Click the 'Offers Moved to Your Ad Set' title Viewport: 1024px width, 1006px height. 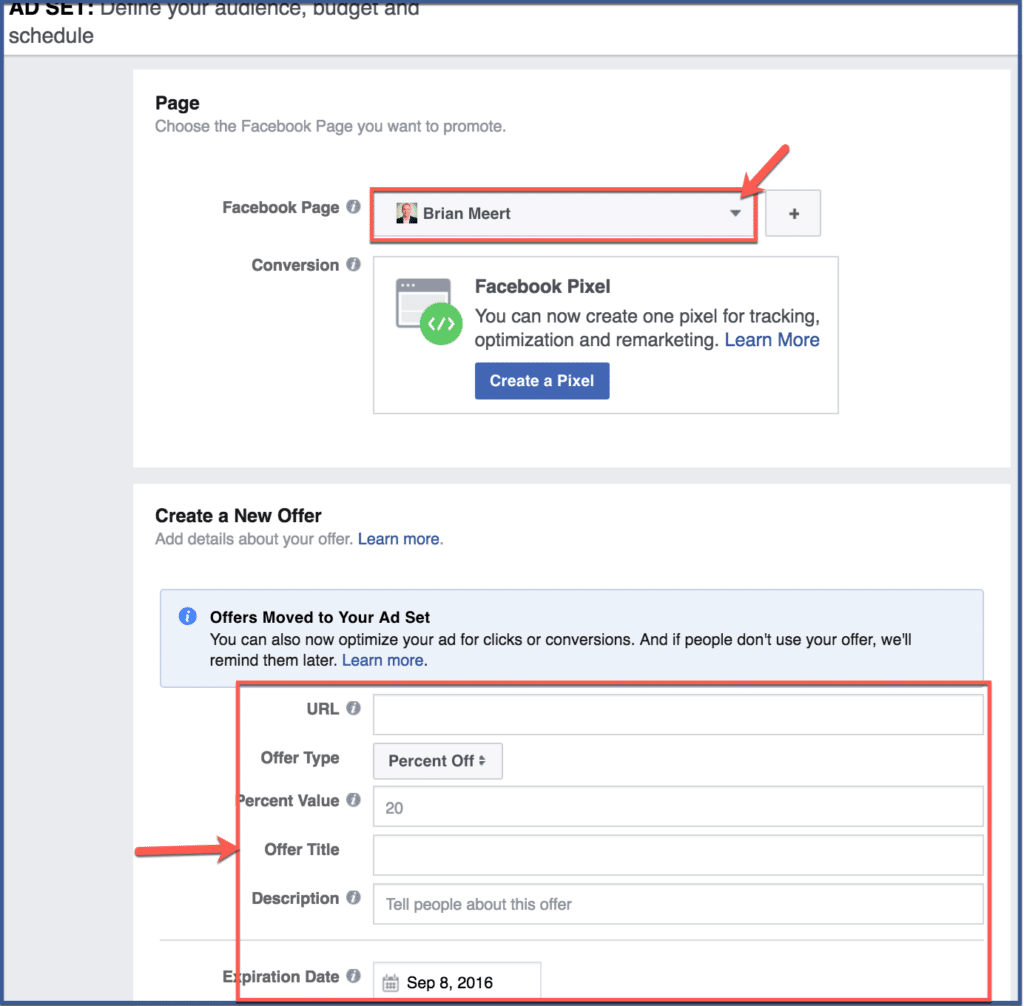pos(319,617)
